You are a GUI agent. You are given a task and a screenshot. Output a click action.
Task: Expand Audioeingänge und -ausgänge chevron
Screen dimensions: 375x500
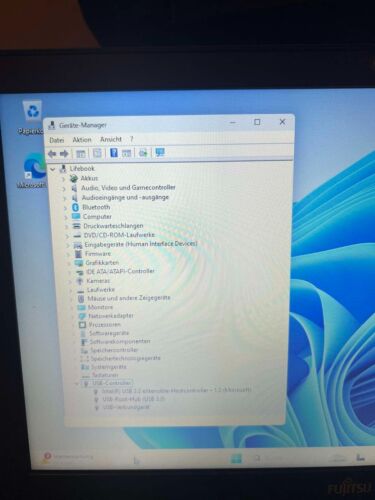point(64,198)
